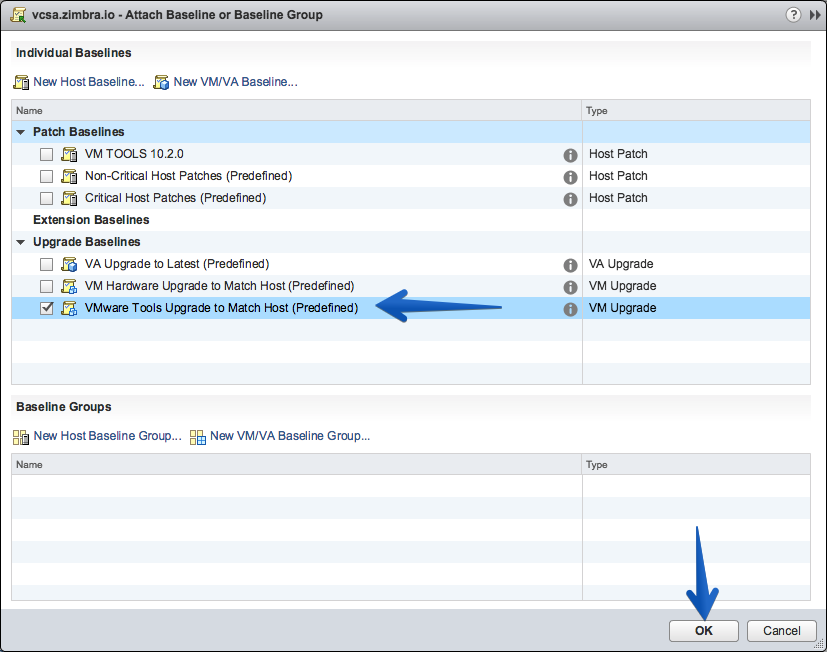Image resolution: width=827 pixels, height=652 pixels.
Task: Check Critical Host Patches checkbox
Action: [x=46, y=198]
